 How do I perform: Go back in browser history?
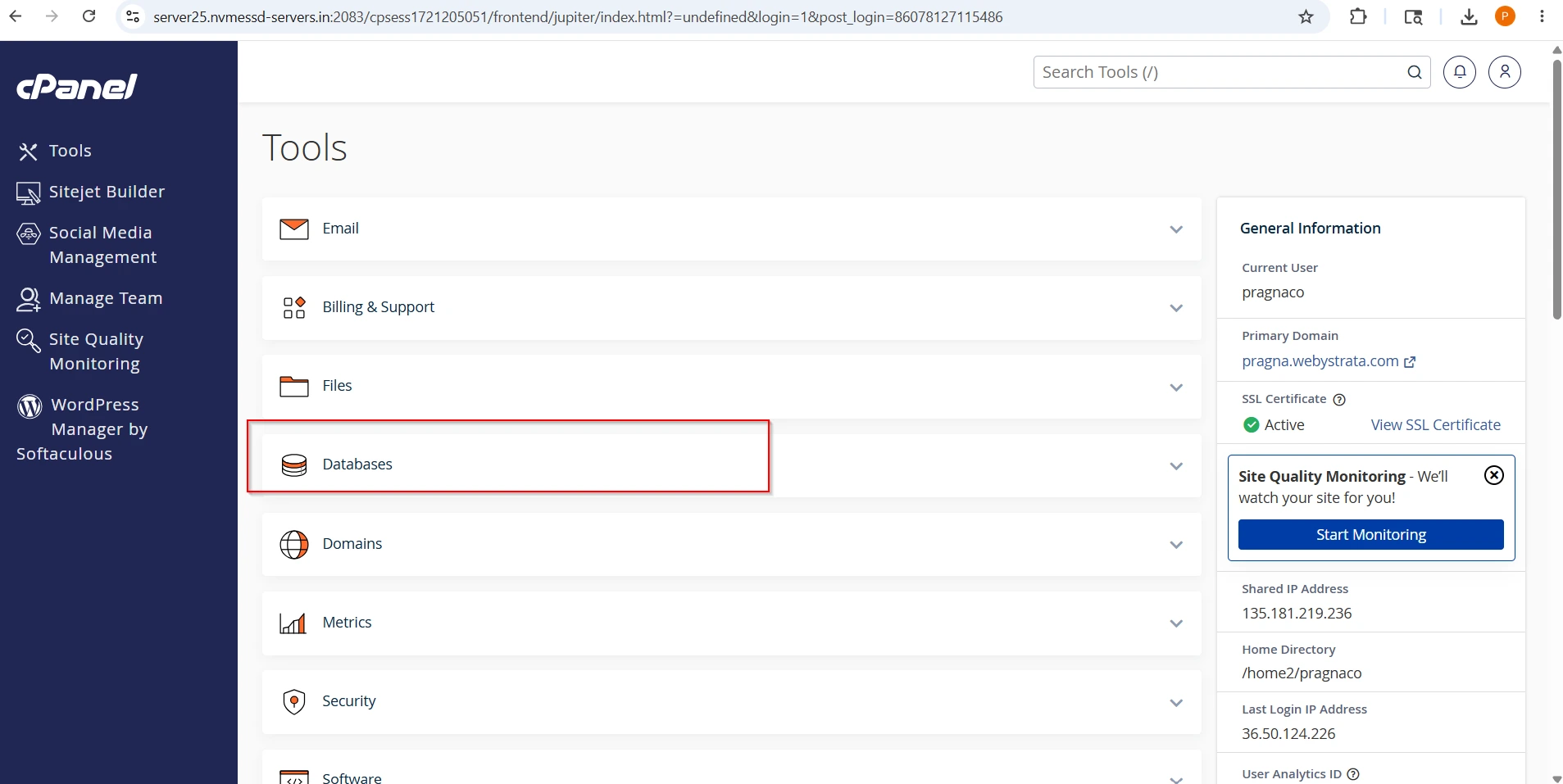tap(16, 16)
